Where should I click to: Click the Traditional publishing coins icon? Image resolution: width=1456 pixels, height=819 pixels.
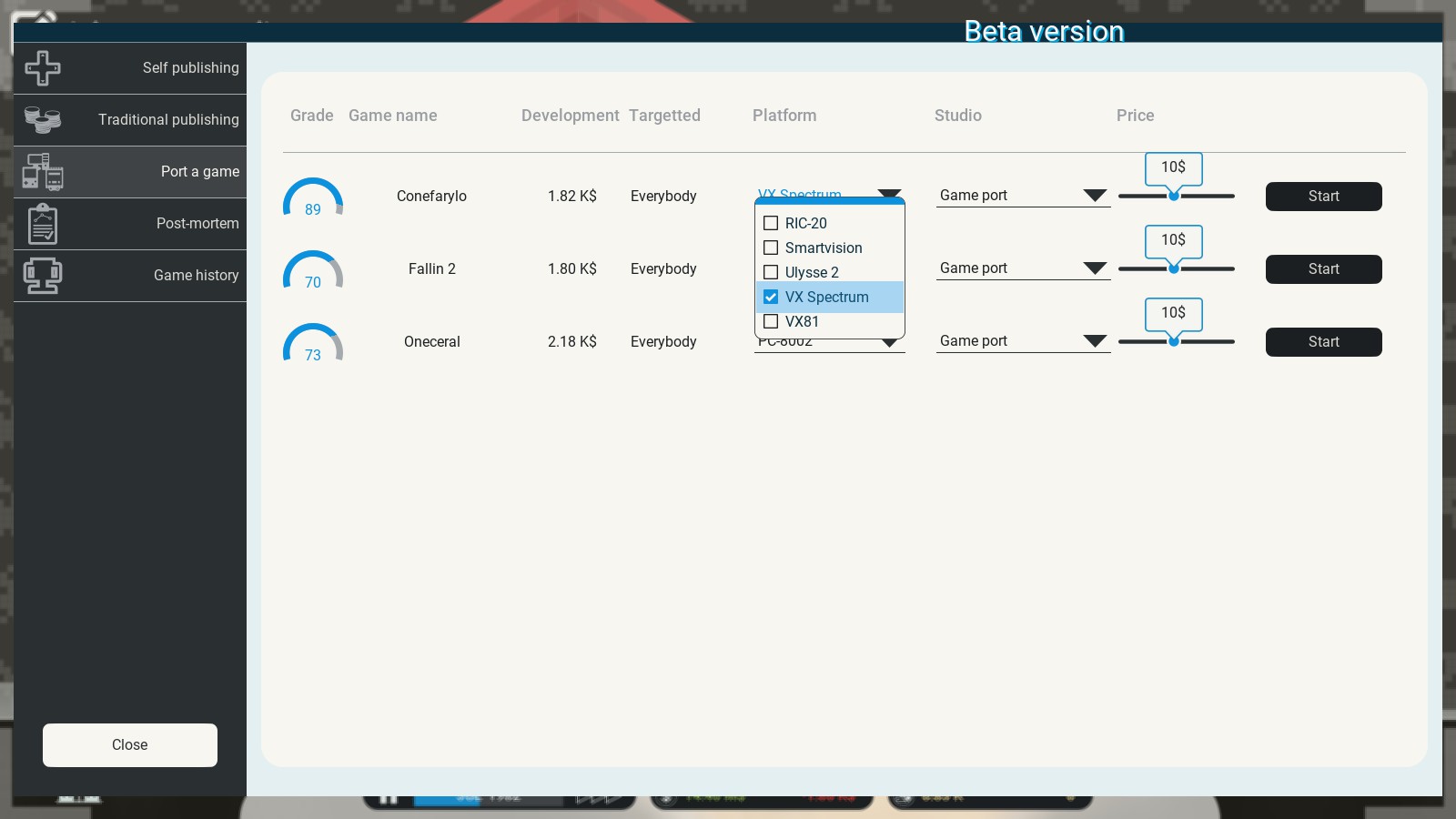coord(43,120)
